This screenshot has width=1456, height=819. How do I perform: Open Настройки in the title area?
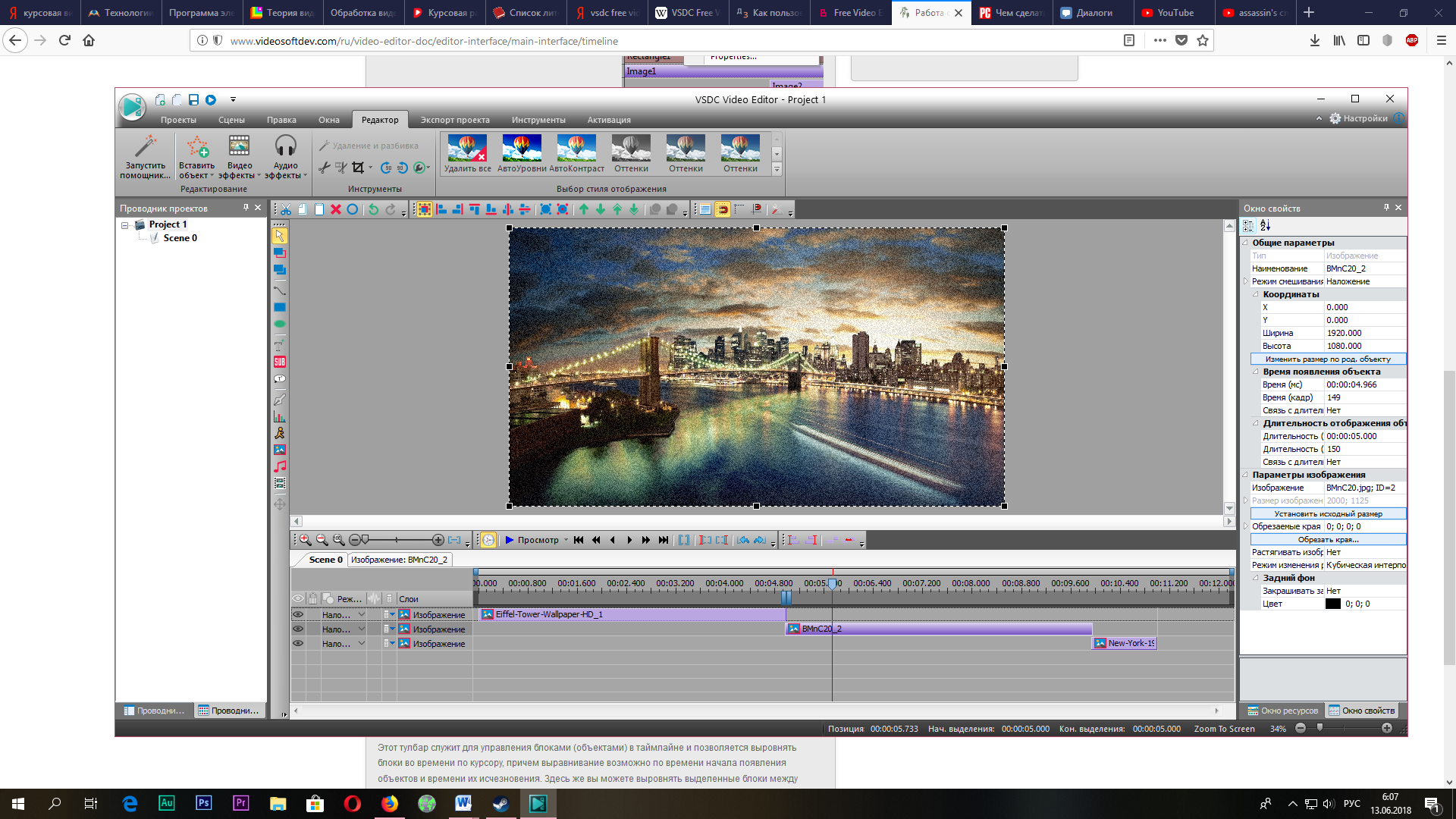[1358, 118]
